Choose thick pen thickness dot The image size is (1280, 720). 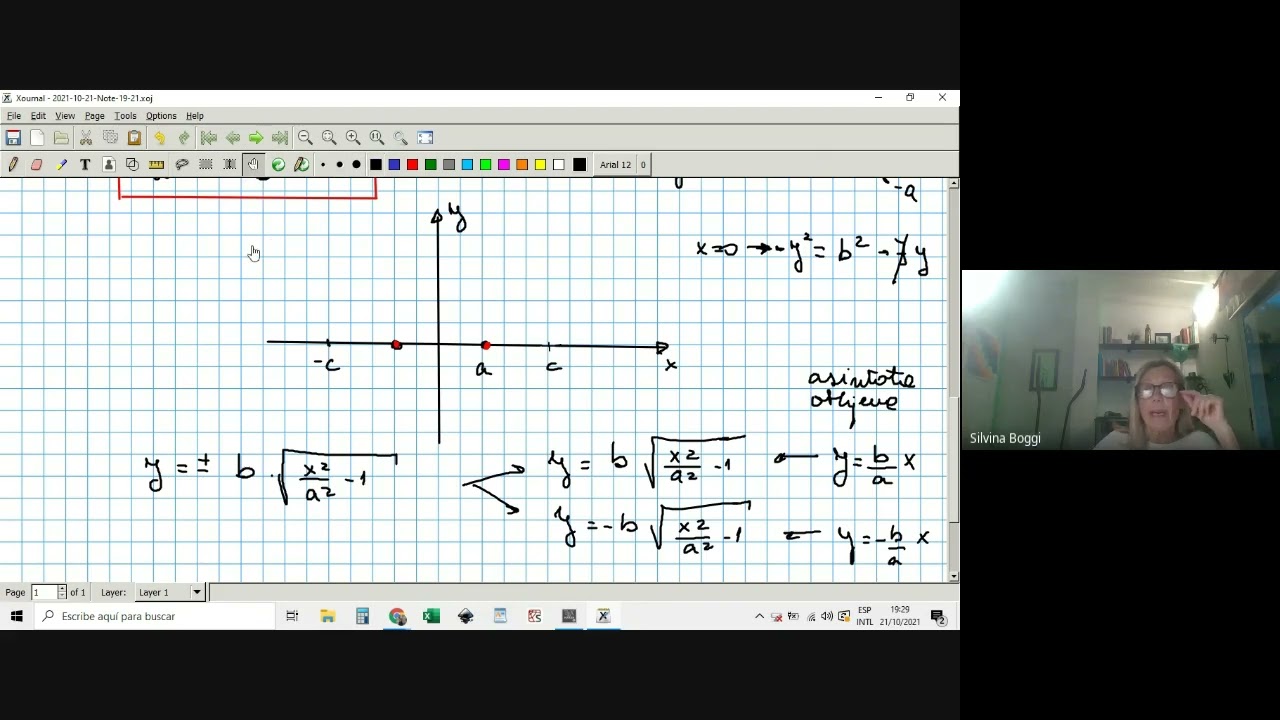coord(357,165)
